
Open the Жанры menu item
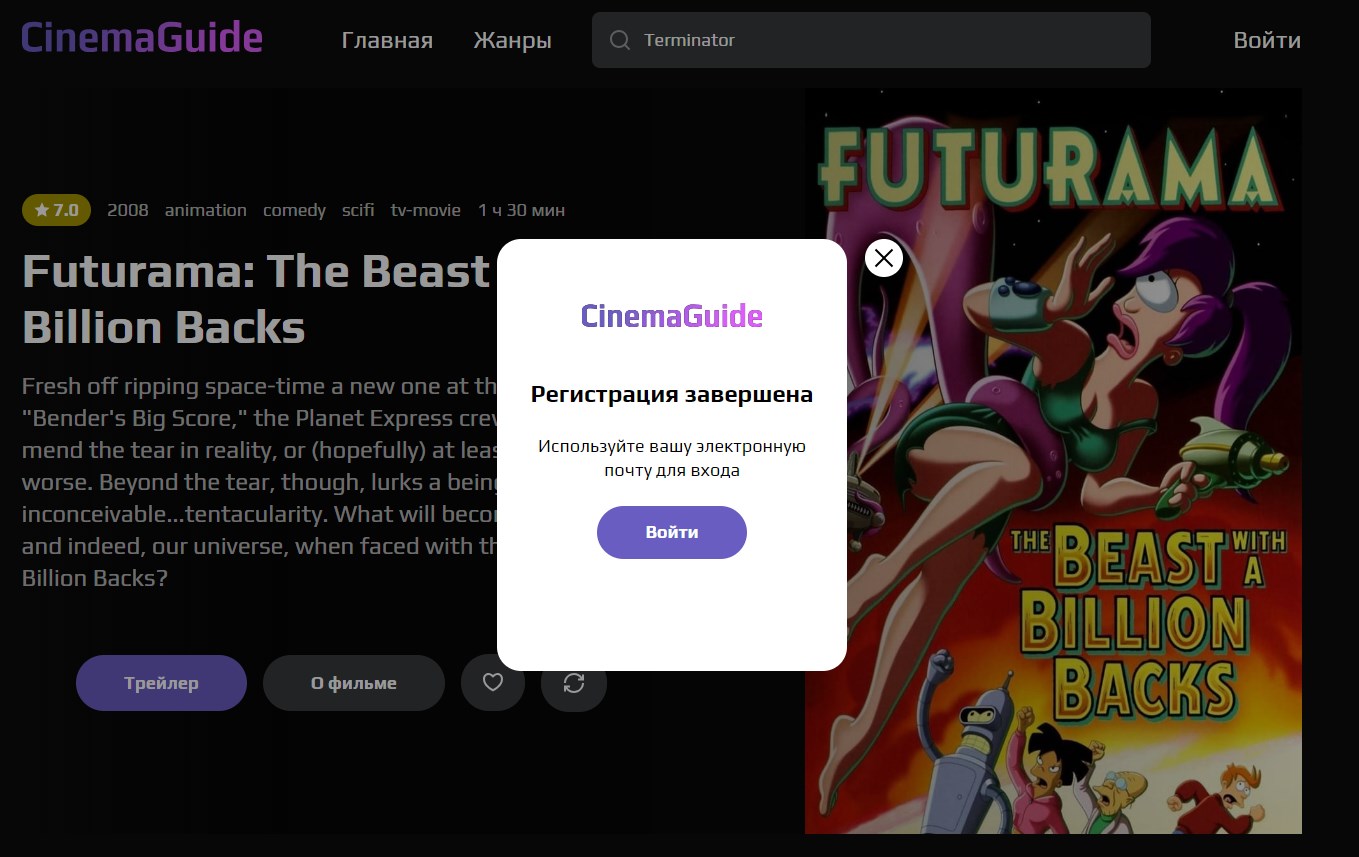coord(512,40)
